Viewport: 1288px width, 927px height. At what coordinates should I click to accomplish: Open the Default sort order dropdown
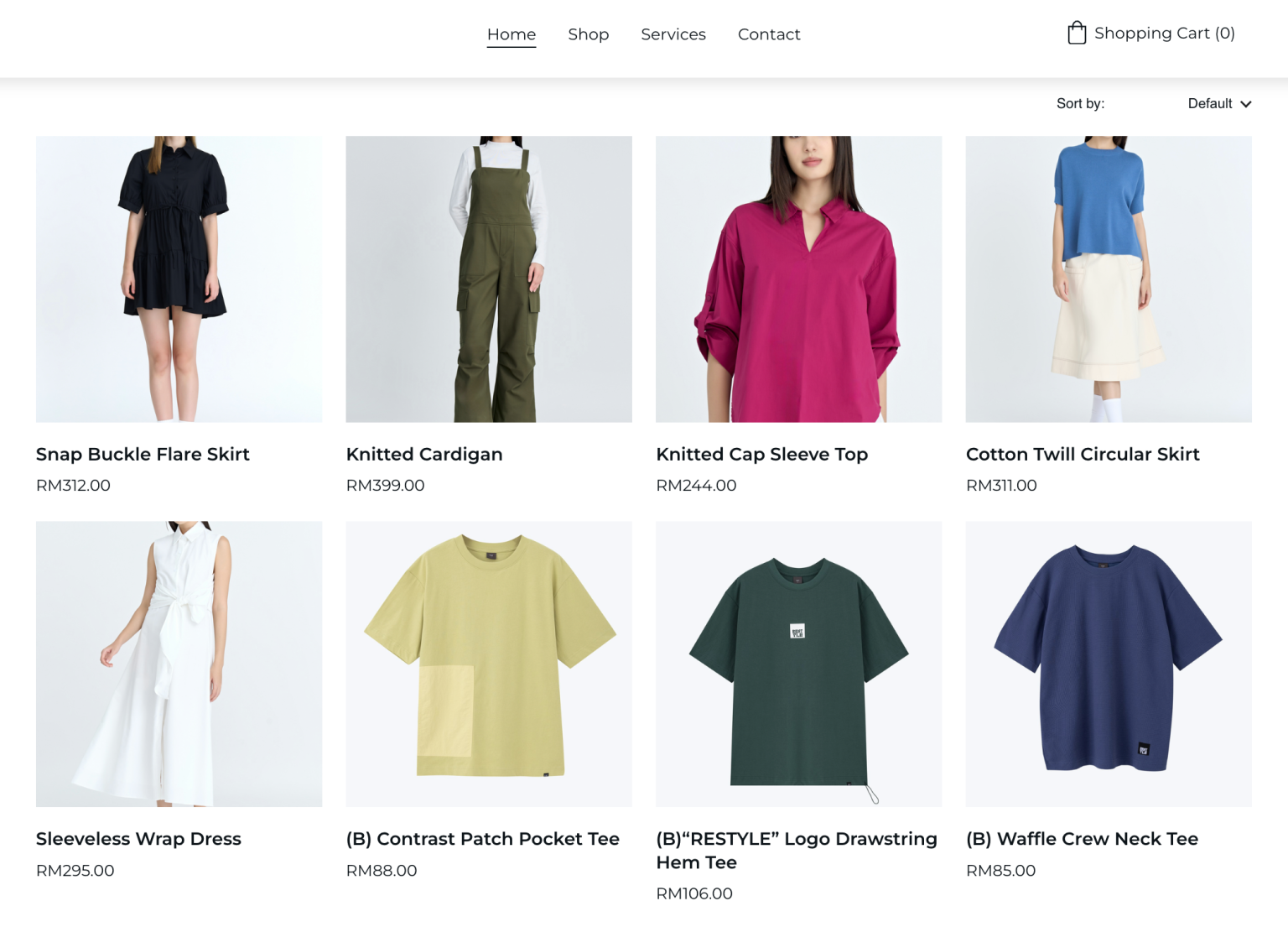(x=1210, y=103)
